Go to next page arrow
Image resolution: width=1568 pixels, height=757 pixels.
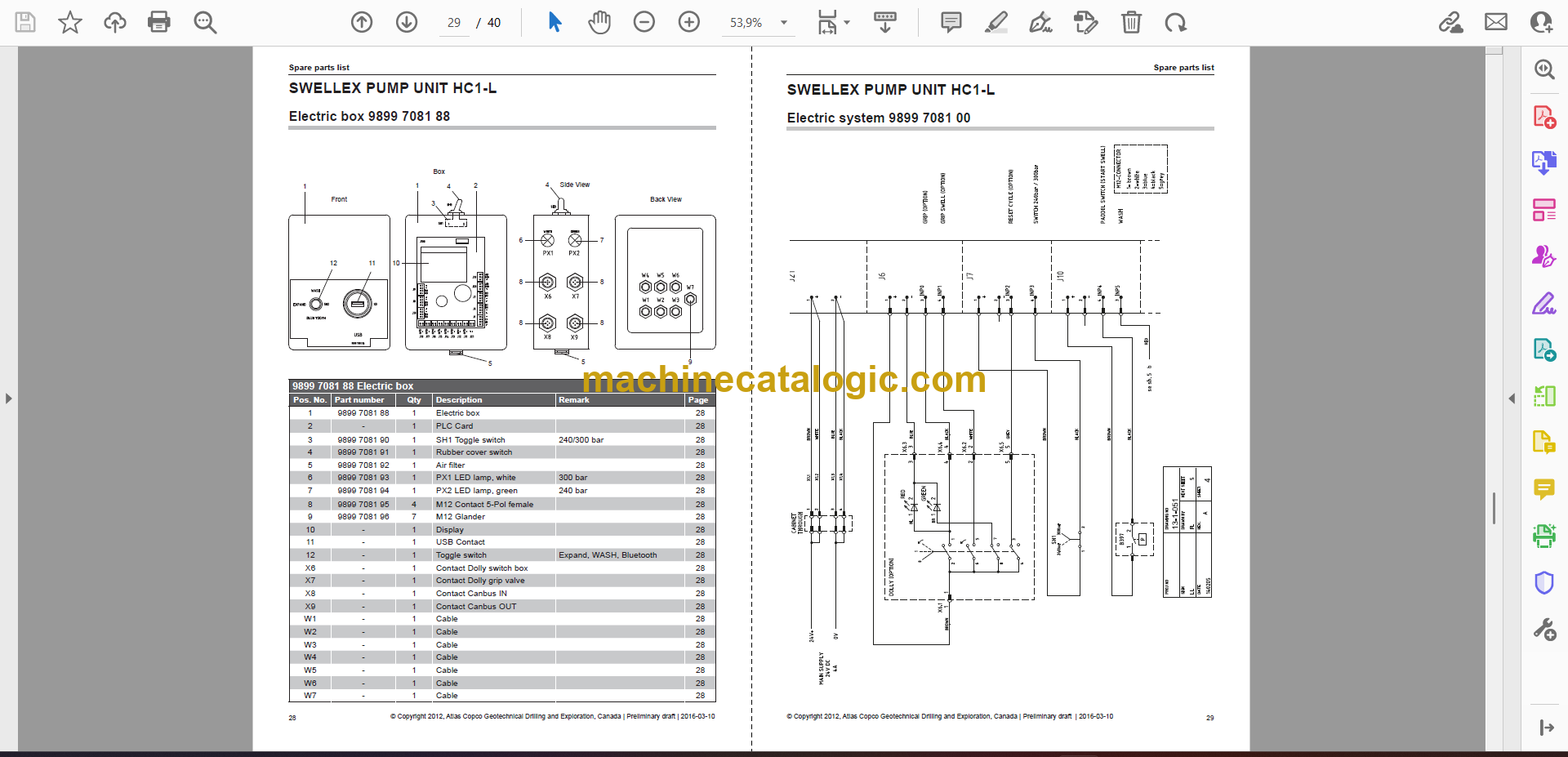pyautogui.click(x=407, y=22)
